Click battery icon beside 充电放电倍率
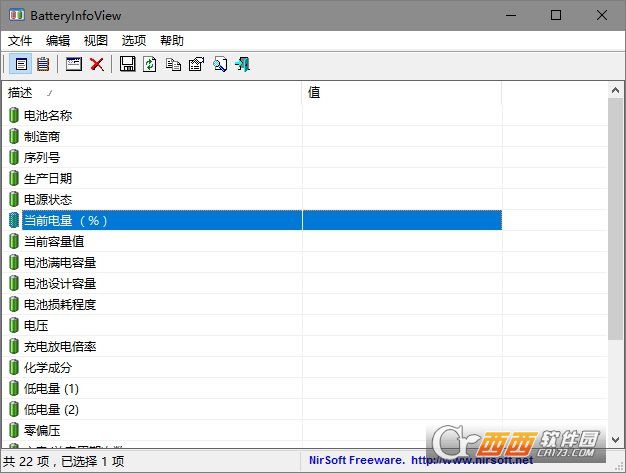The image size is (626, 473). pyautogui.click(x=14, y=346)
